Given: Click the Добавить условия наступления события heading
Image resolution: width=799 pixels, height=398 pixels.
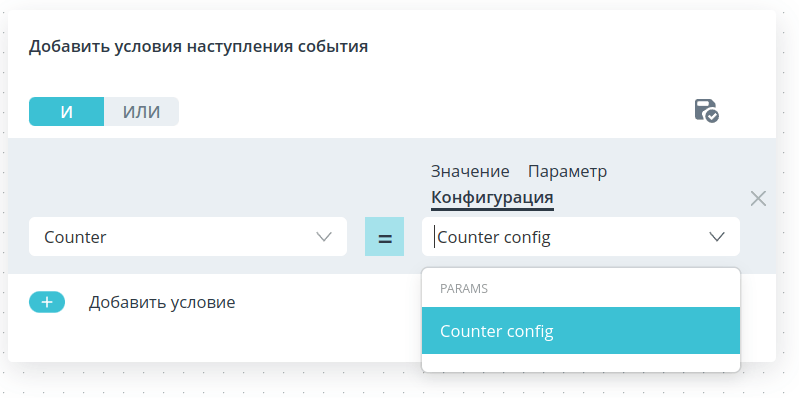Looking at the screenshot, I should [198, 46].
